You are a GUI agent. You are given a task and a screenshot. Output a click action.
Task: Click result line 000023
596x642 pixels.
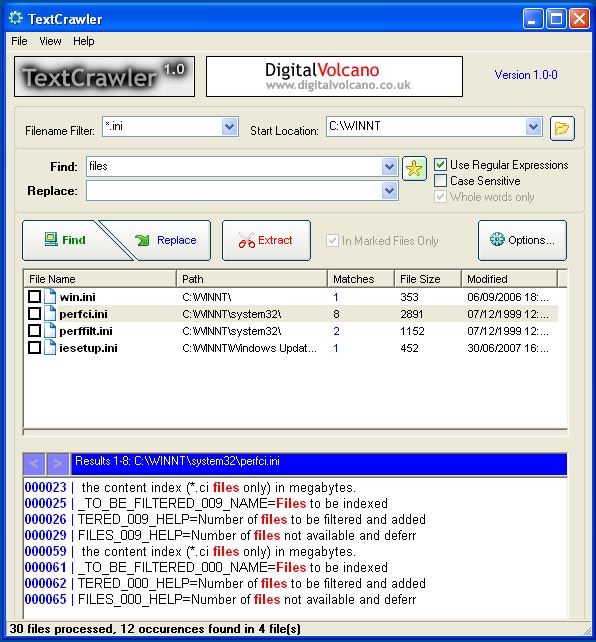click(190, 487)
